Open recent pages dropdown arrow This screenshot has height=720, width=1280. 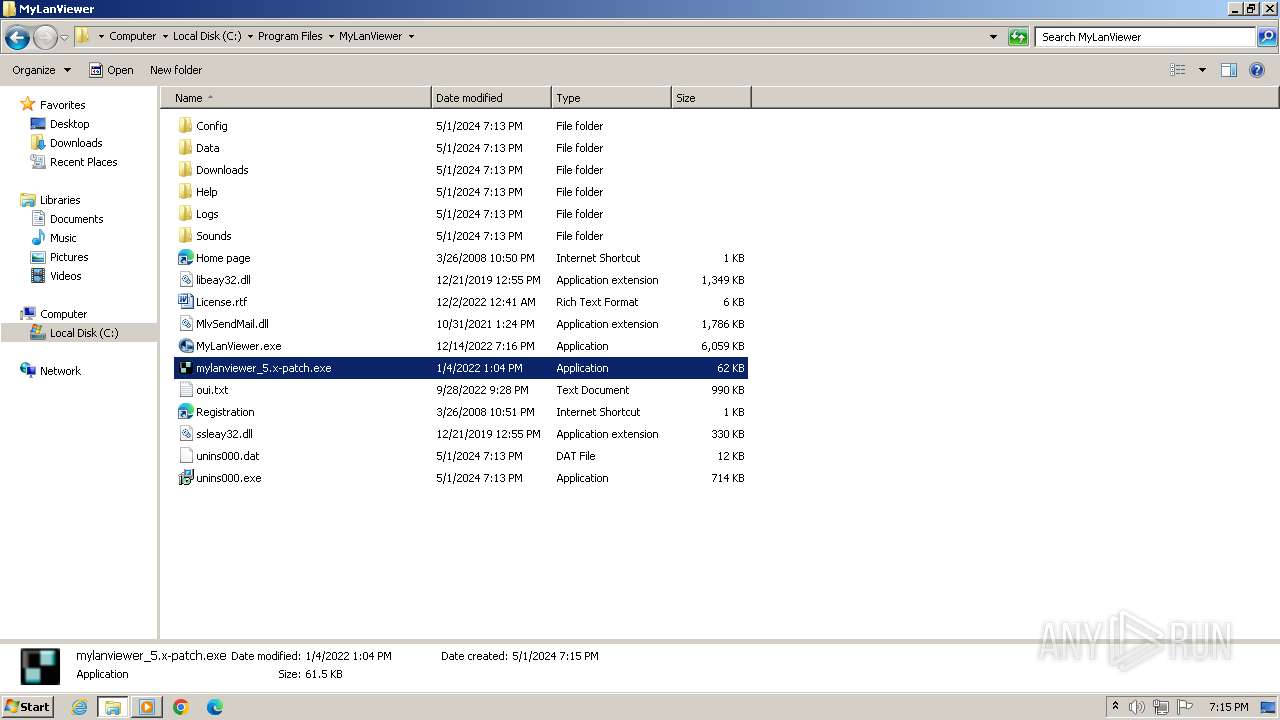[x=64, y=38]
